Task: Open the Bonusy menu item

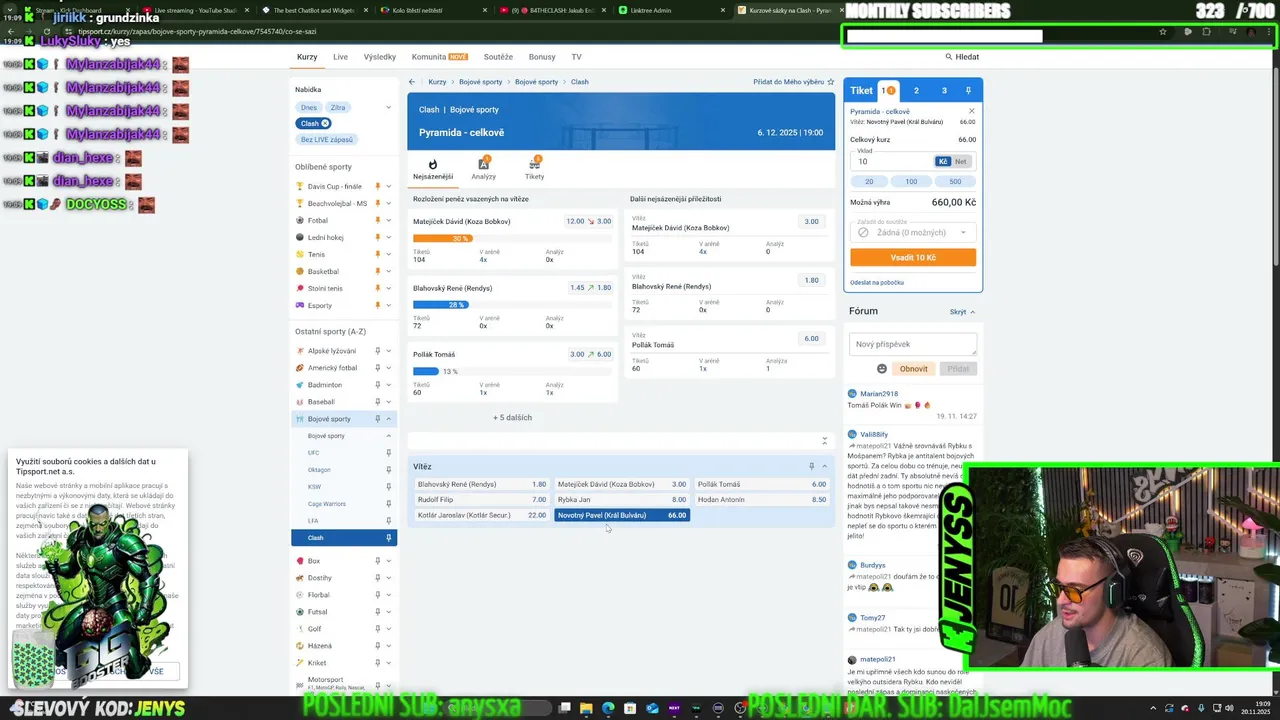Action: (542, 57)
